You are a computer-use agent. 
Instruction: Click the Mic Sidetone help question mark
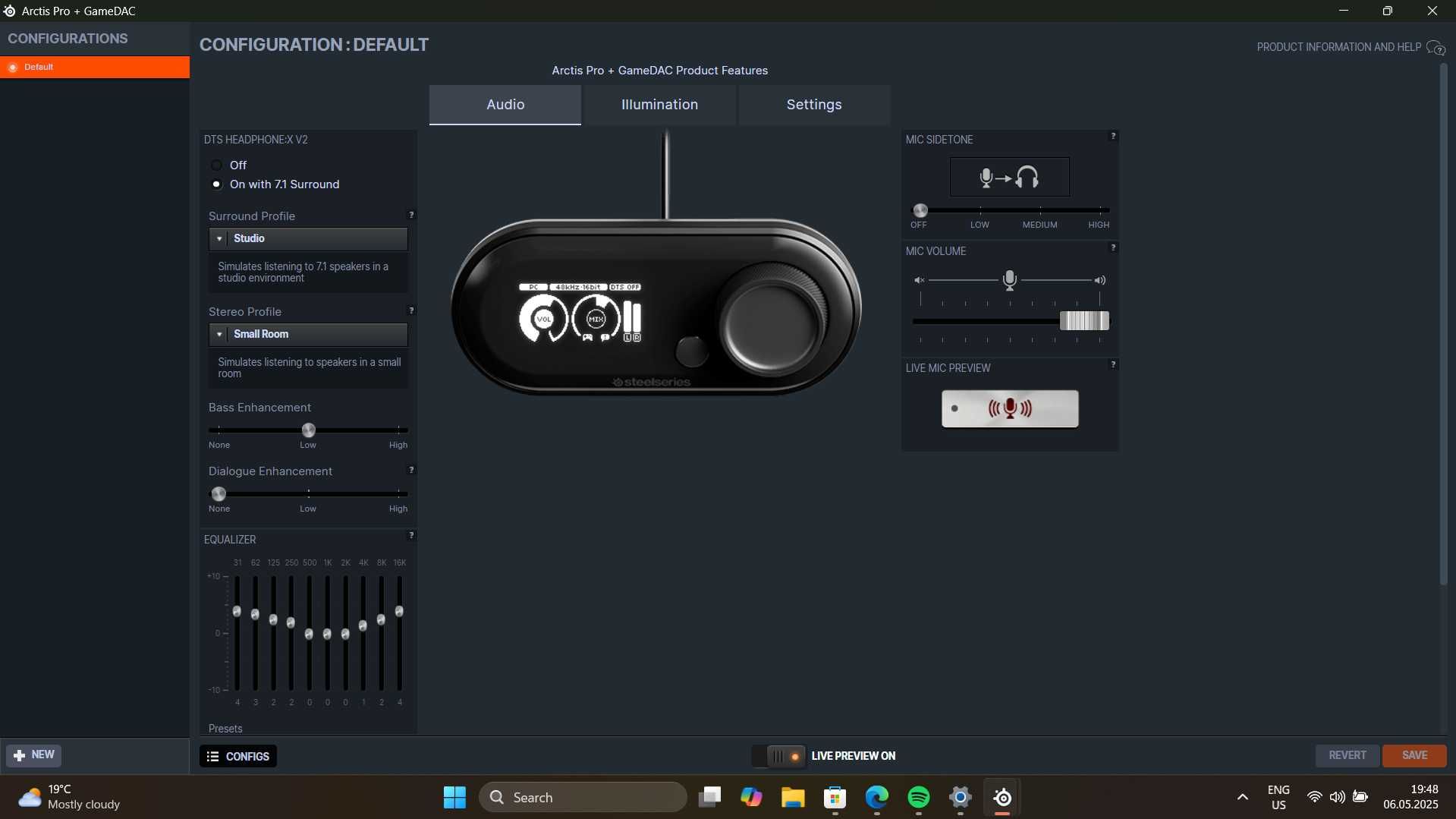click(1113, 137)
